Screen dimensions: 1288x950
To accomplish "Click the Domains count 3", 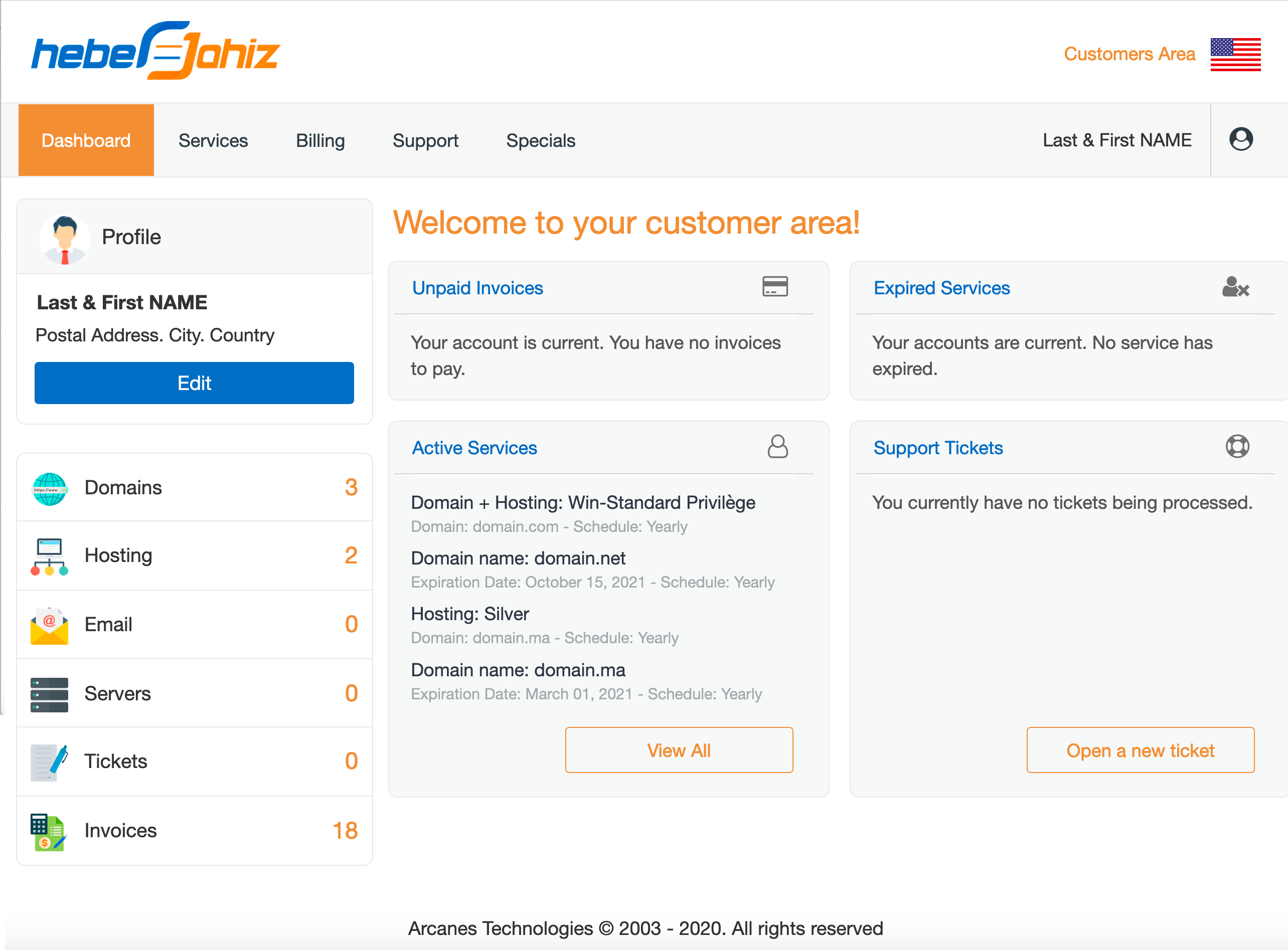I will click(x=351, y=488).
